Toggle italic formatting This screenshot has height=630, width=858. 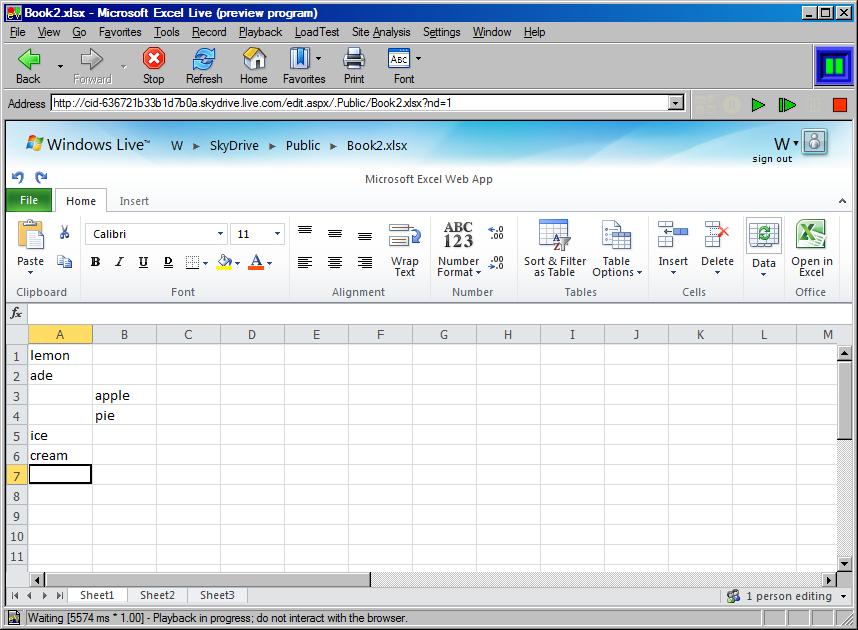(119, 262)
